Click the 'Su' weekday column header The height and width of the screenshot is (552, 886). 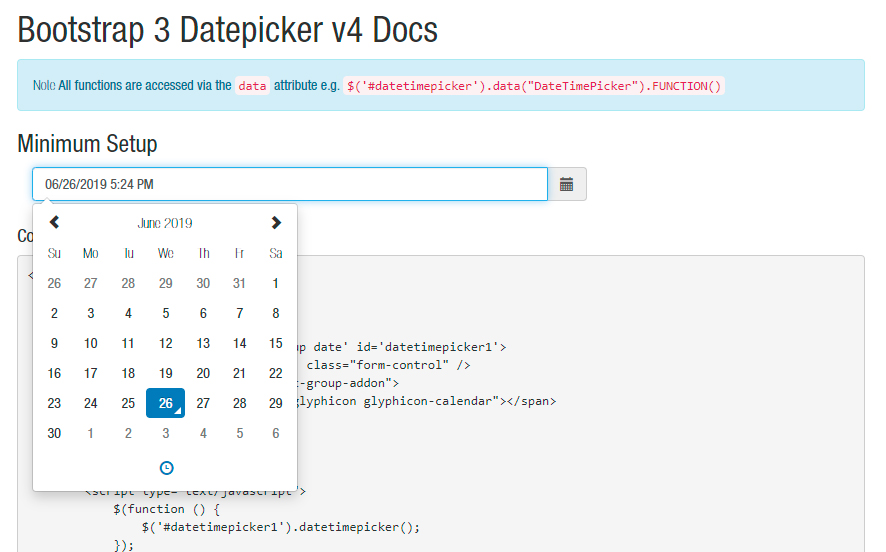54,253
